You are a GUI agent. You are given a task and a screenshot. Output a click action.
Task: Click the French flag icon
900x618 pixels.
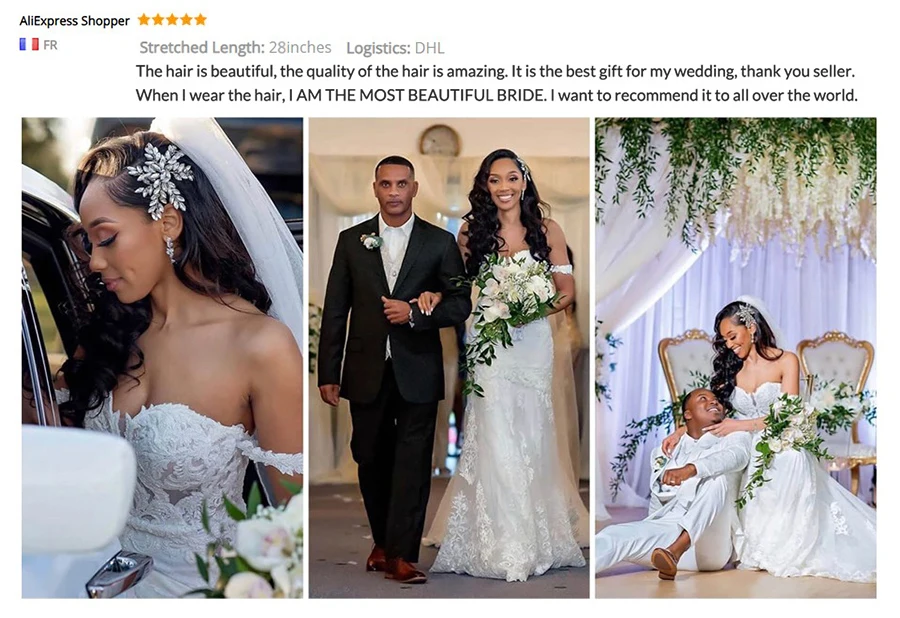29,45
